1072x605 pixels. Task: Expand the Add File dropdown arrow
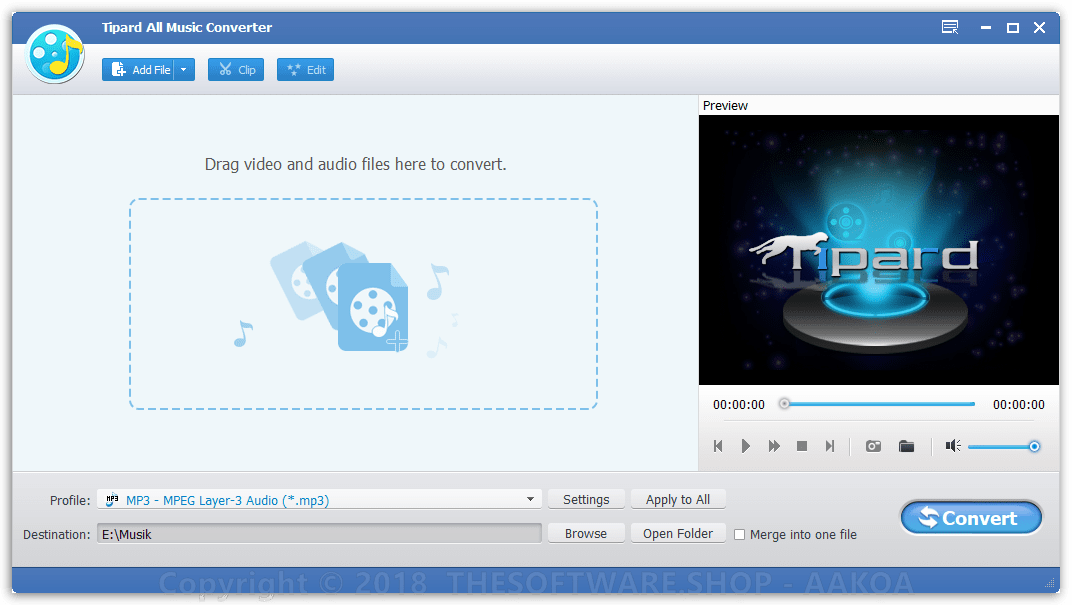click(x=182, y=69)
